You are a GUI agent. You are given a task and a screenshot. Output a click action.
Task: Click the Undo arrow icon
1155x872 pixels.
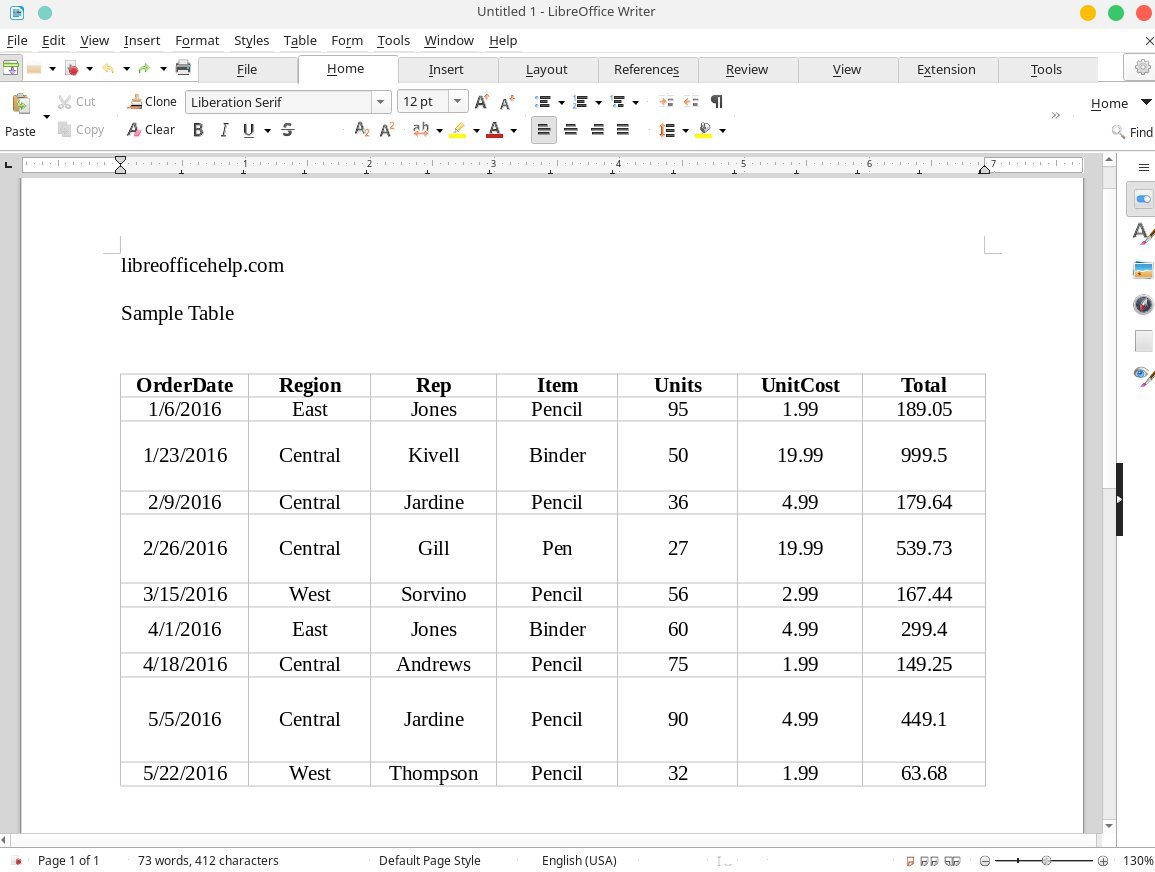pos(108,68)
